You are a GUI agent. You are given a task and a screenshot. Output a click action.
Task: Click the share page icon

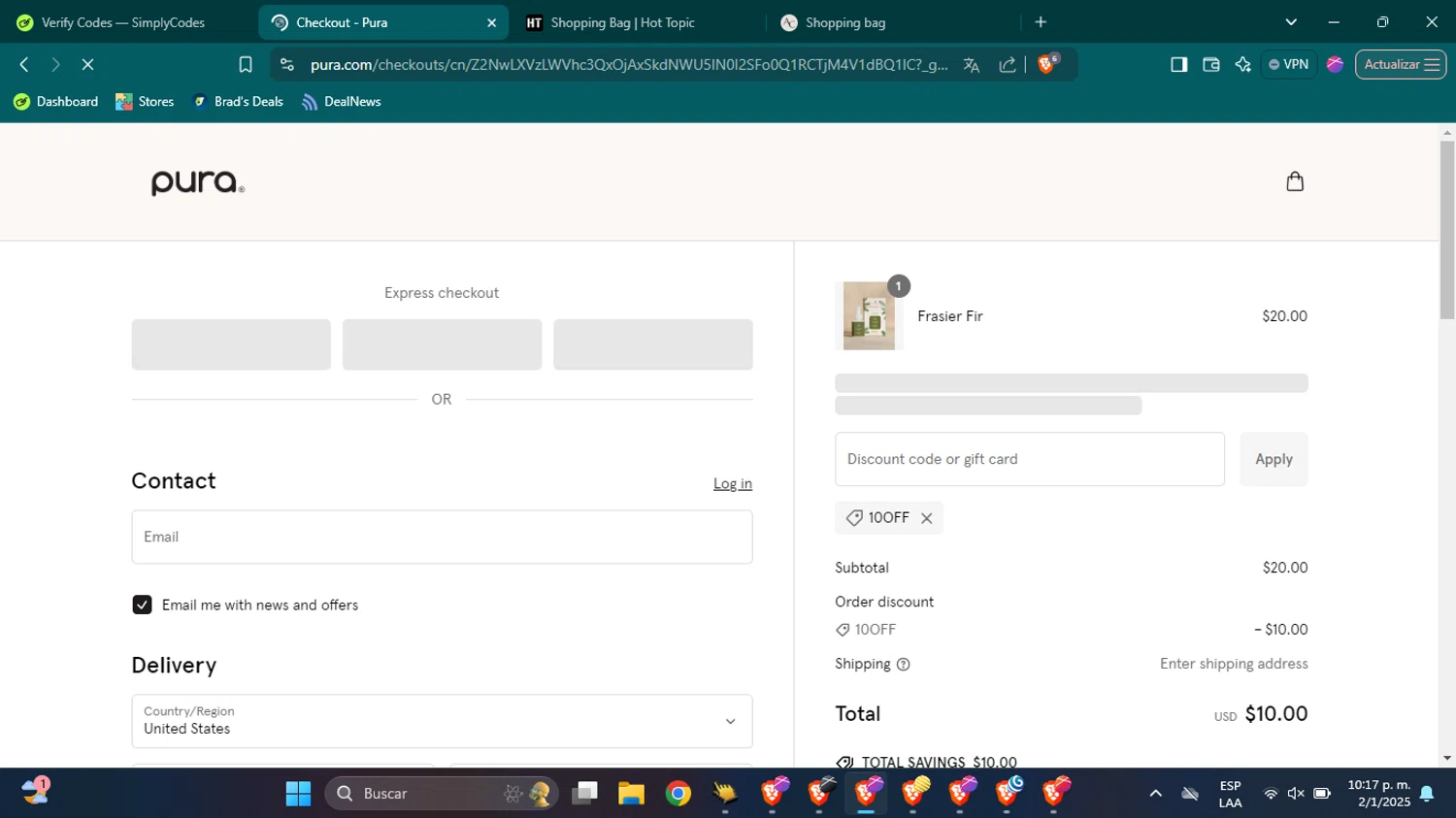pos(1008,64)
